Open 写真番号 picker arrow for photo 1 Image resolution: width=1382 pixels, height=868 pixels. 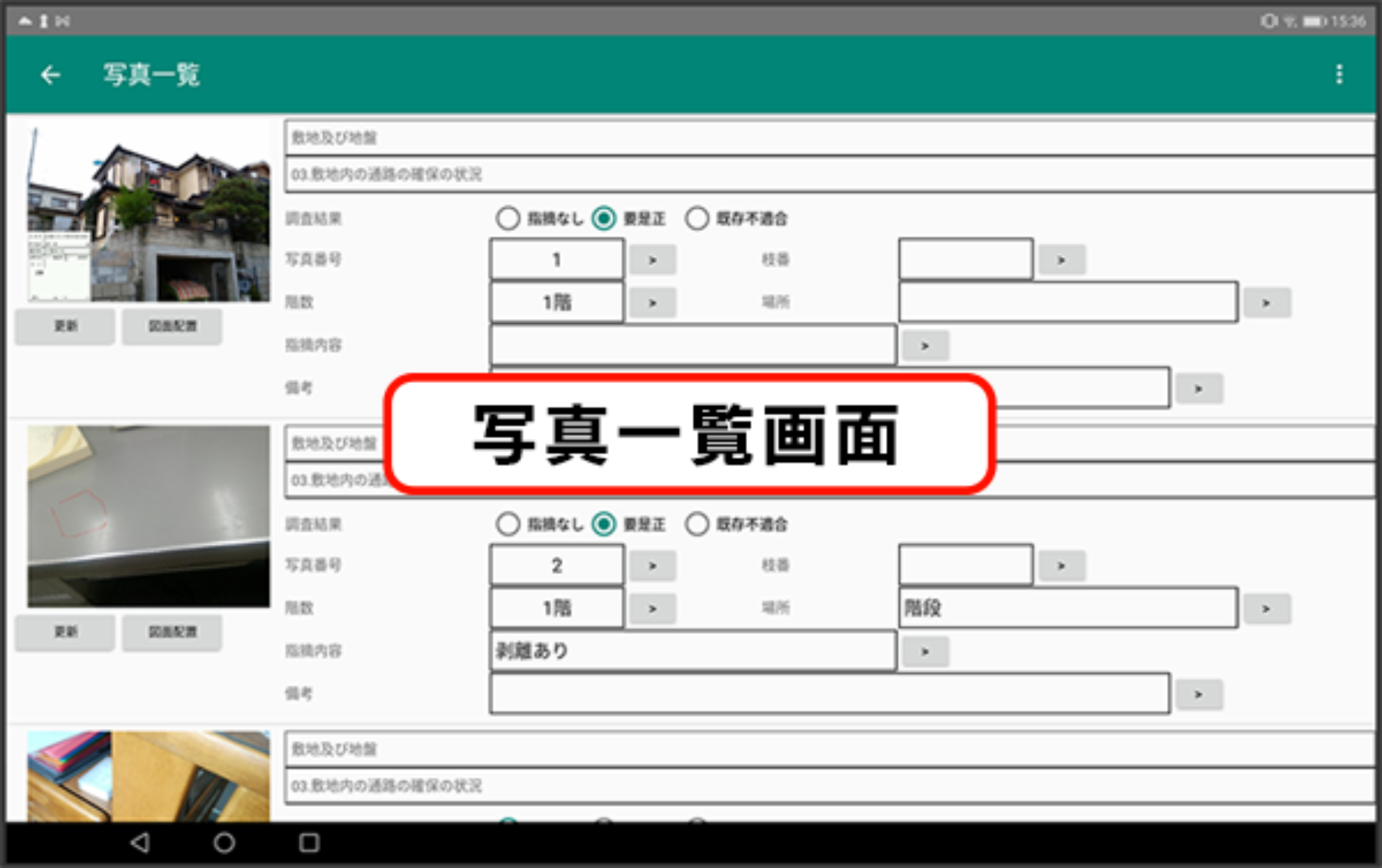point(652,260)
